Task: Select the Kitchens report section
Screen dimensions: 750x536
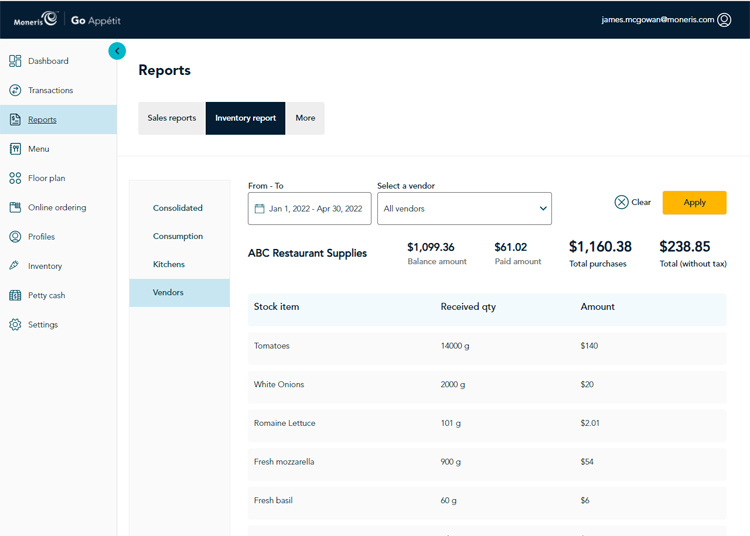Action: point(168,264)
